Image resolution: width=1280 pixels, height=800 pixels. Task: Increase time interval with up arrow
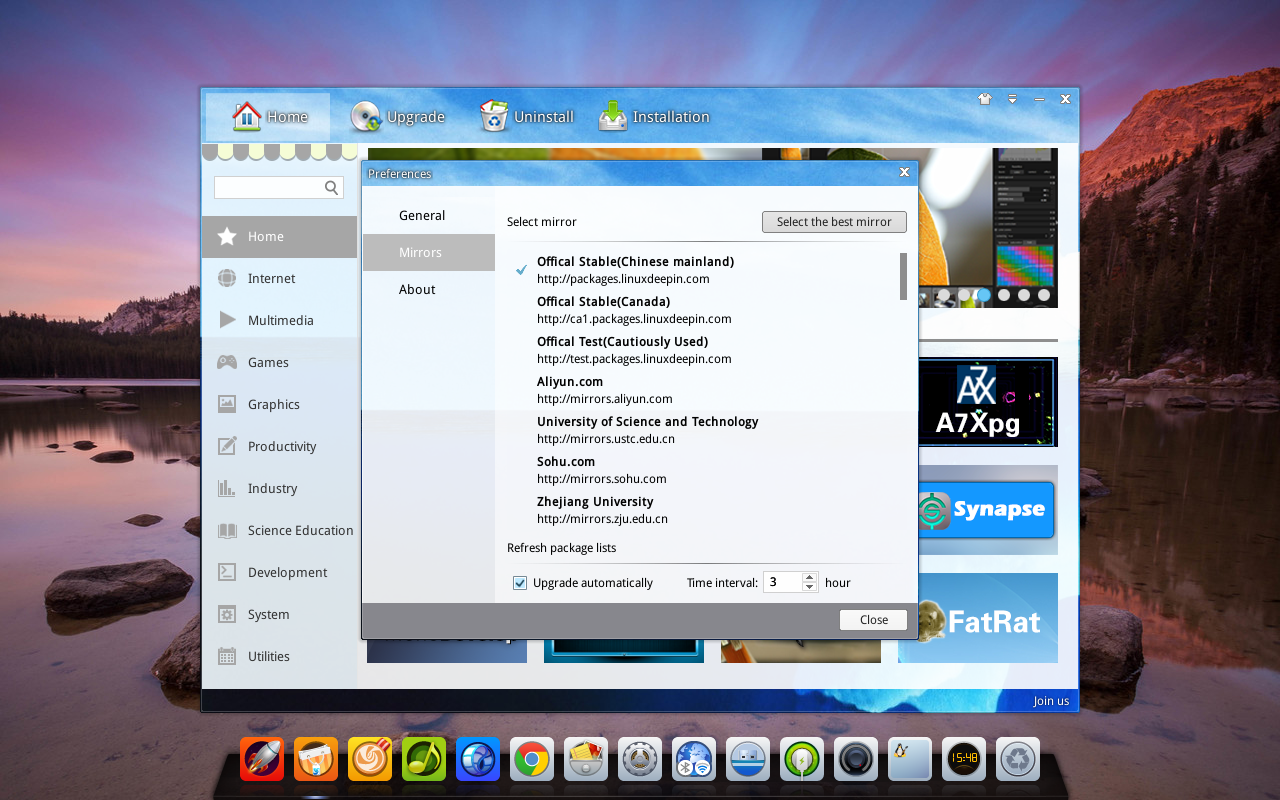pyautogui.click(x=810, y=577)
